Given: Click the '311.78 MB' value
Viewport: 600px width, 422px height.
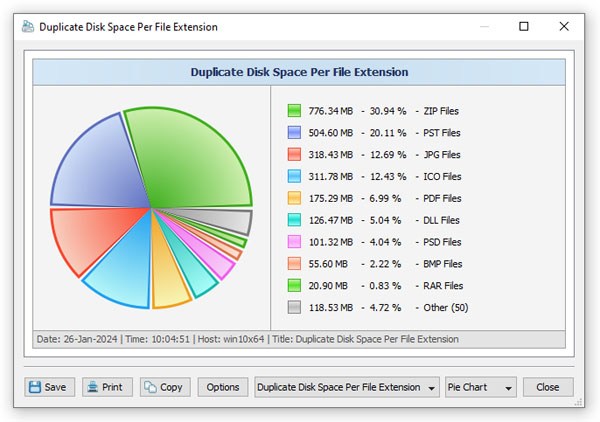Looking at the screenshot, I should click(x=331, y=176).
